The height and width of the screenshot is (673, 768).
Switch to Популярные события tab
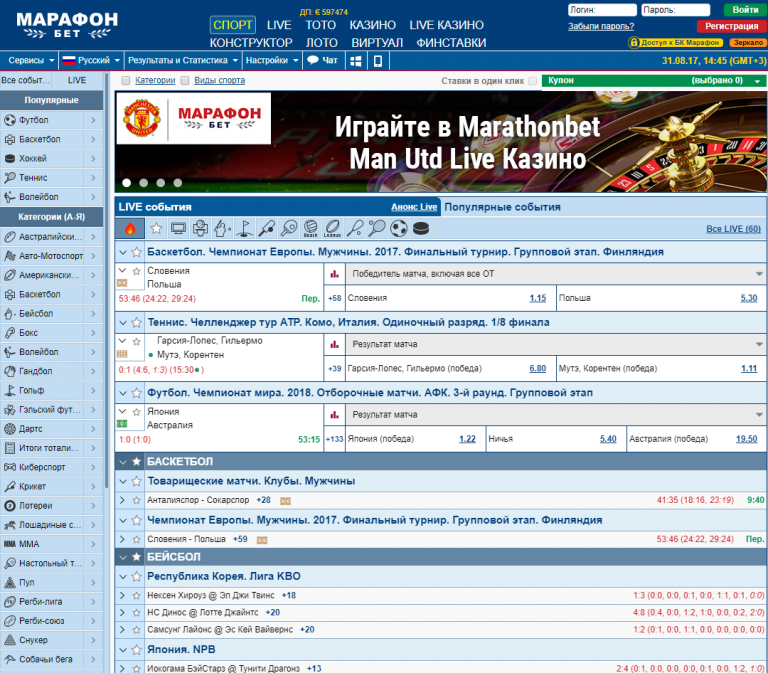pyautogui.click(x=502, y=207)
